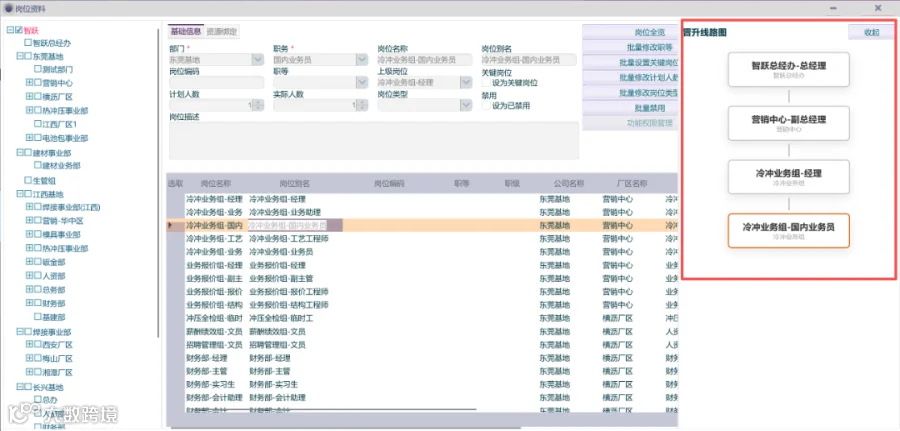Collapse the 长兴基地 node
The image size is (900, 431).
point(20,387)
